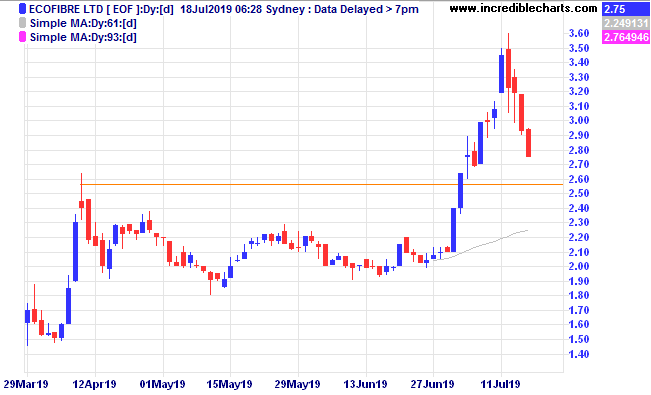Viewport: 651px width, 395px height.
Task: Select the Simple MA:Dy:61:[d] legend label
Action: coord(83,23)
